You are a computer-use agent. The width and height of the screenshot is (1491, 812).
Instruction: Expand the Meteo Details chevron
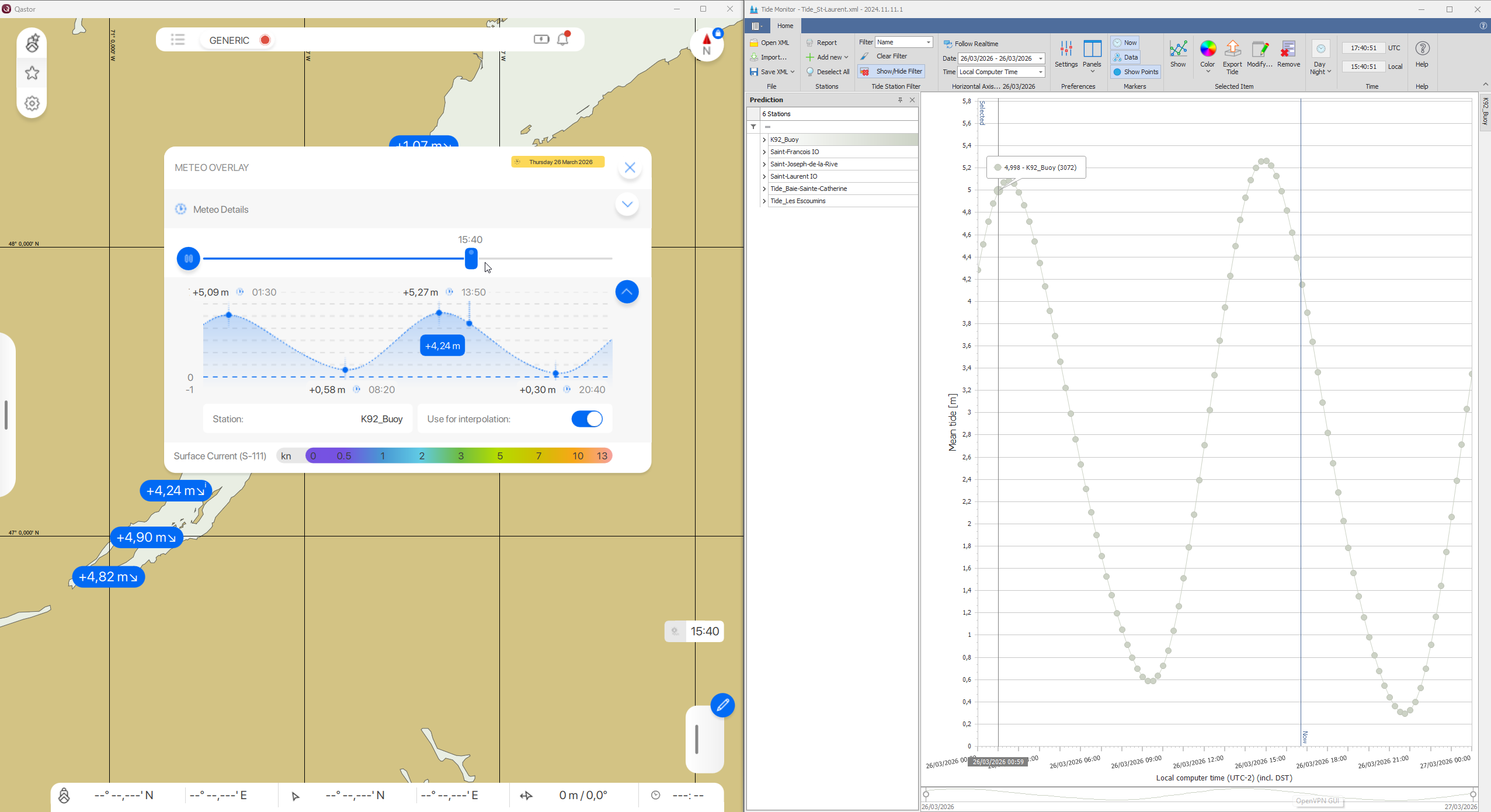tap(627, 204)
